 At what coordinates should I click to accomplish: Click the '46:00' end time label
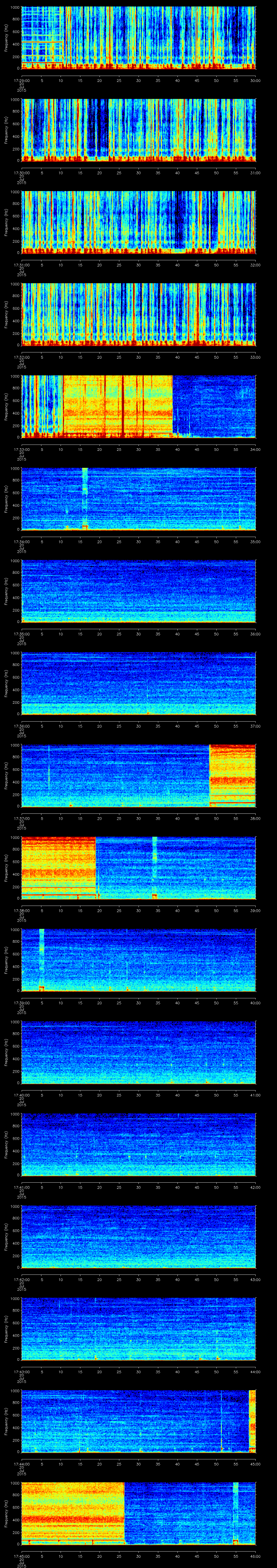(255, 1555)
